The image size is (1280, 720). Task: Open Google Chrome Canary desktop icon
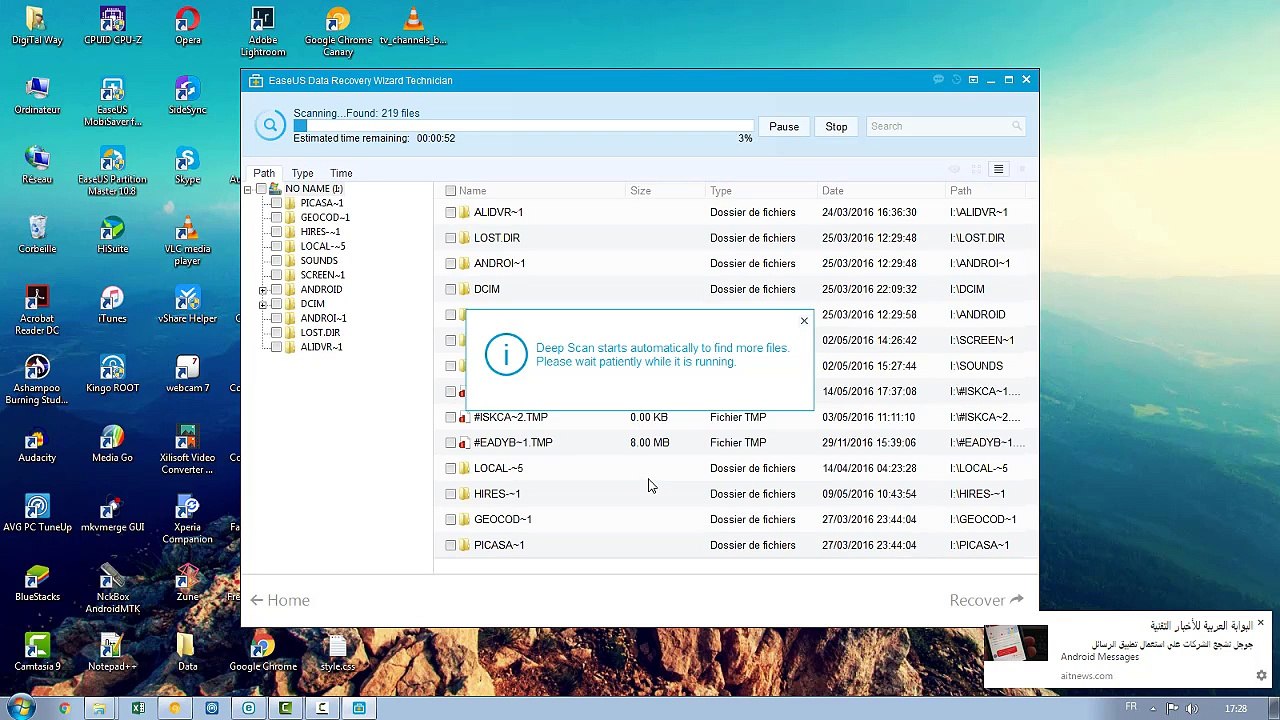pos(338,33)
